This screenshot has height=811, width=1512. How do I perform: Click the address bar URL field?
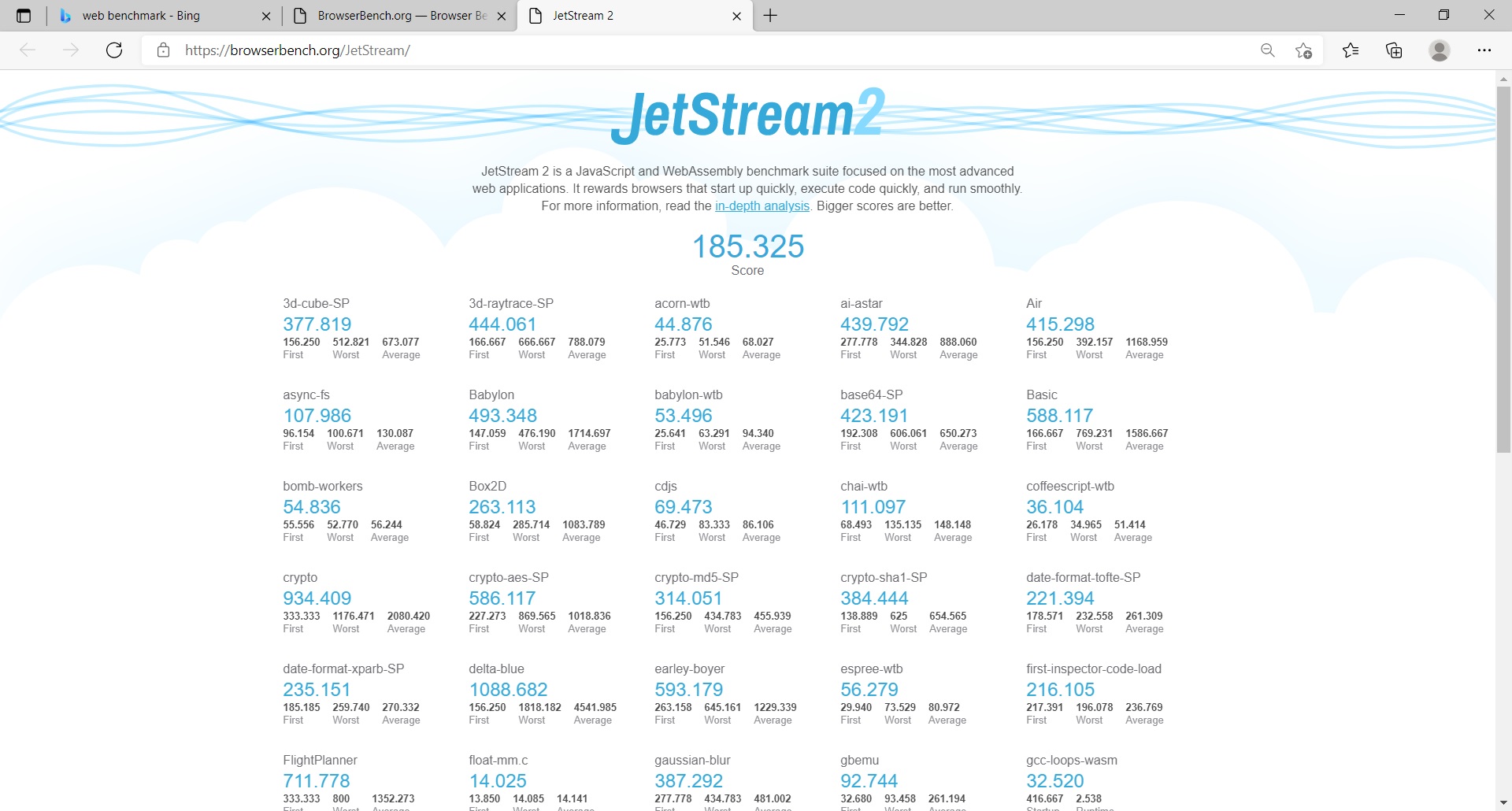[x=630, y=50]
